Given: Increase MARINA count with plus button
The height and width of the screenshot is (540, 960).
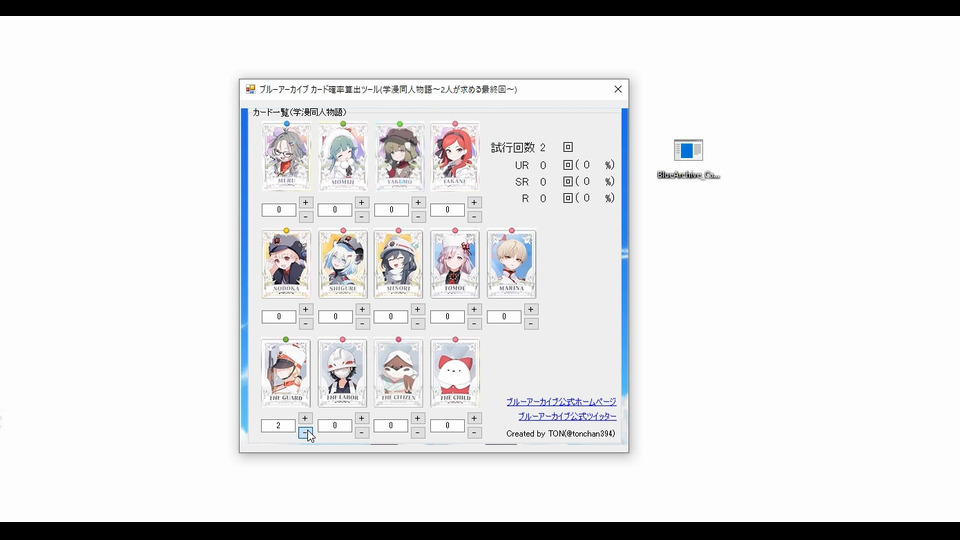Looking at the screenshot, I should click(531, 310).
